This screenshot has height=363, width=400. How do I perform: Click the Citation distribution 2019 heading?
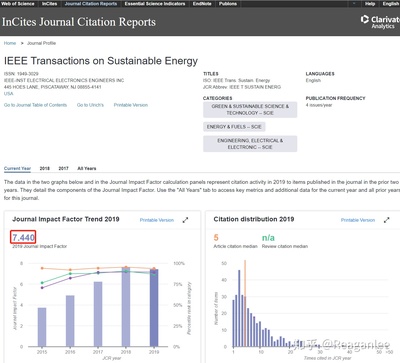click(254, 219)
